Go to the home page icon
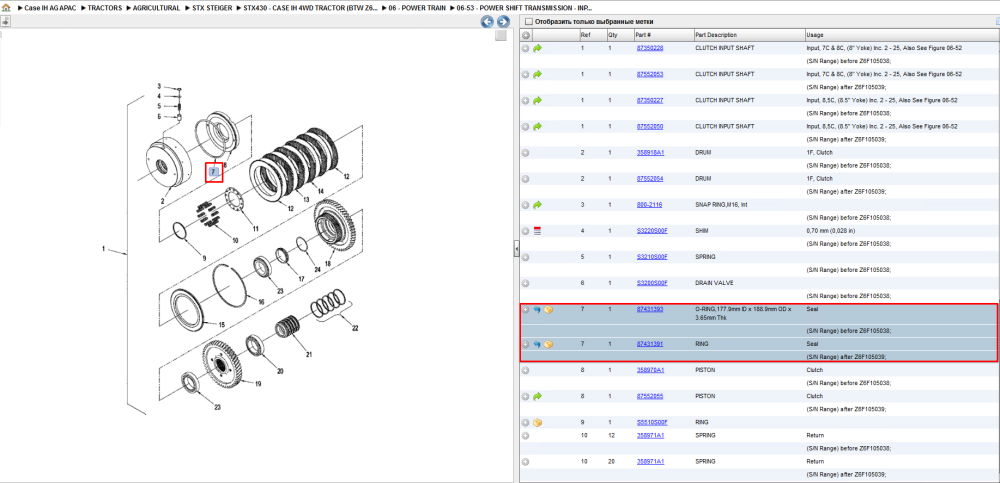Screen dimensions: 1000x483 click(x=6, y=8)
